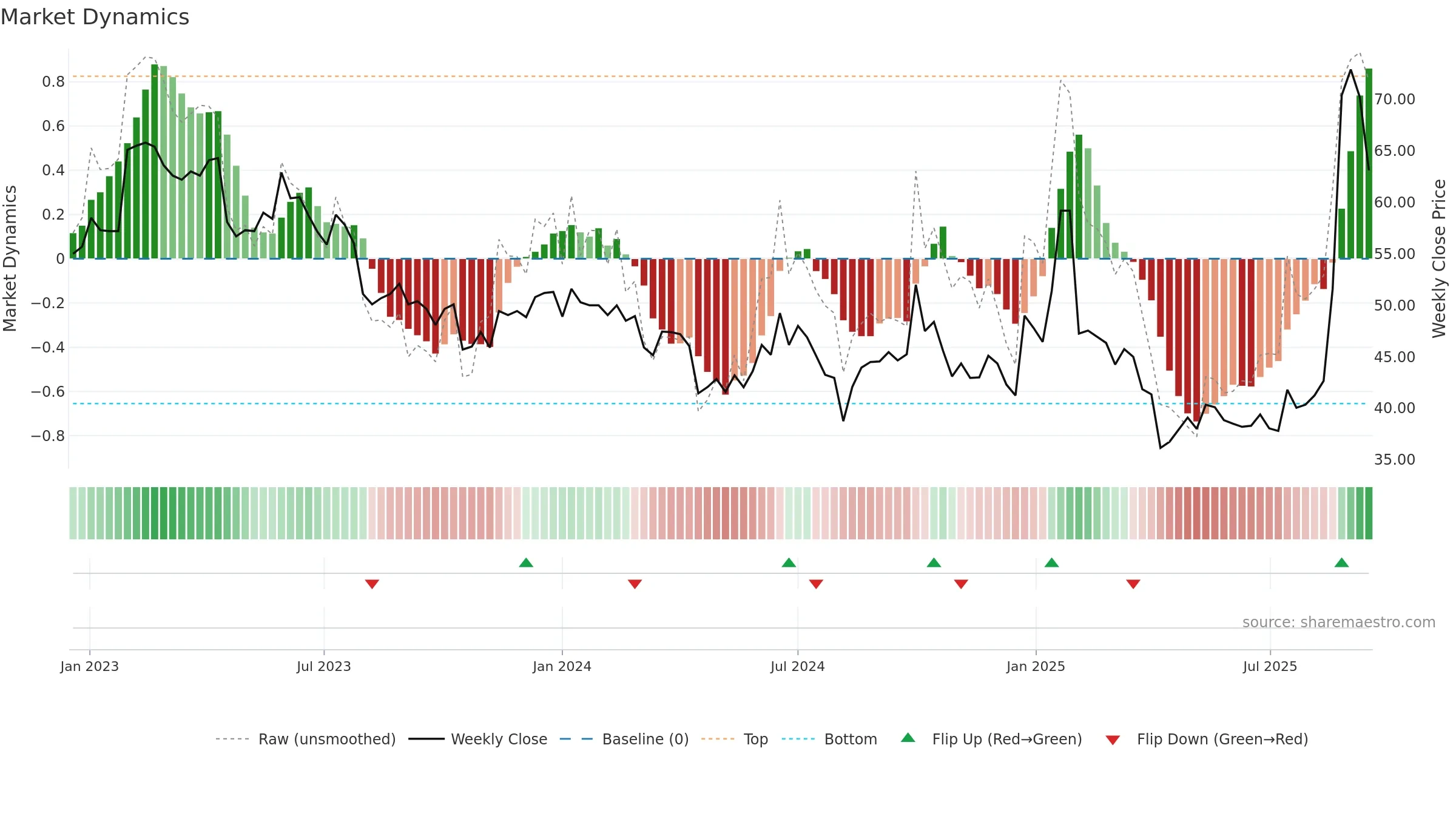Screen dimensions: 1456x819
Task: Click the last flip-up marker after Jul 2025
Action: coord(1341,562)
